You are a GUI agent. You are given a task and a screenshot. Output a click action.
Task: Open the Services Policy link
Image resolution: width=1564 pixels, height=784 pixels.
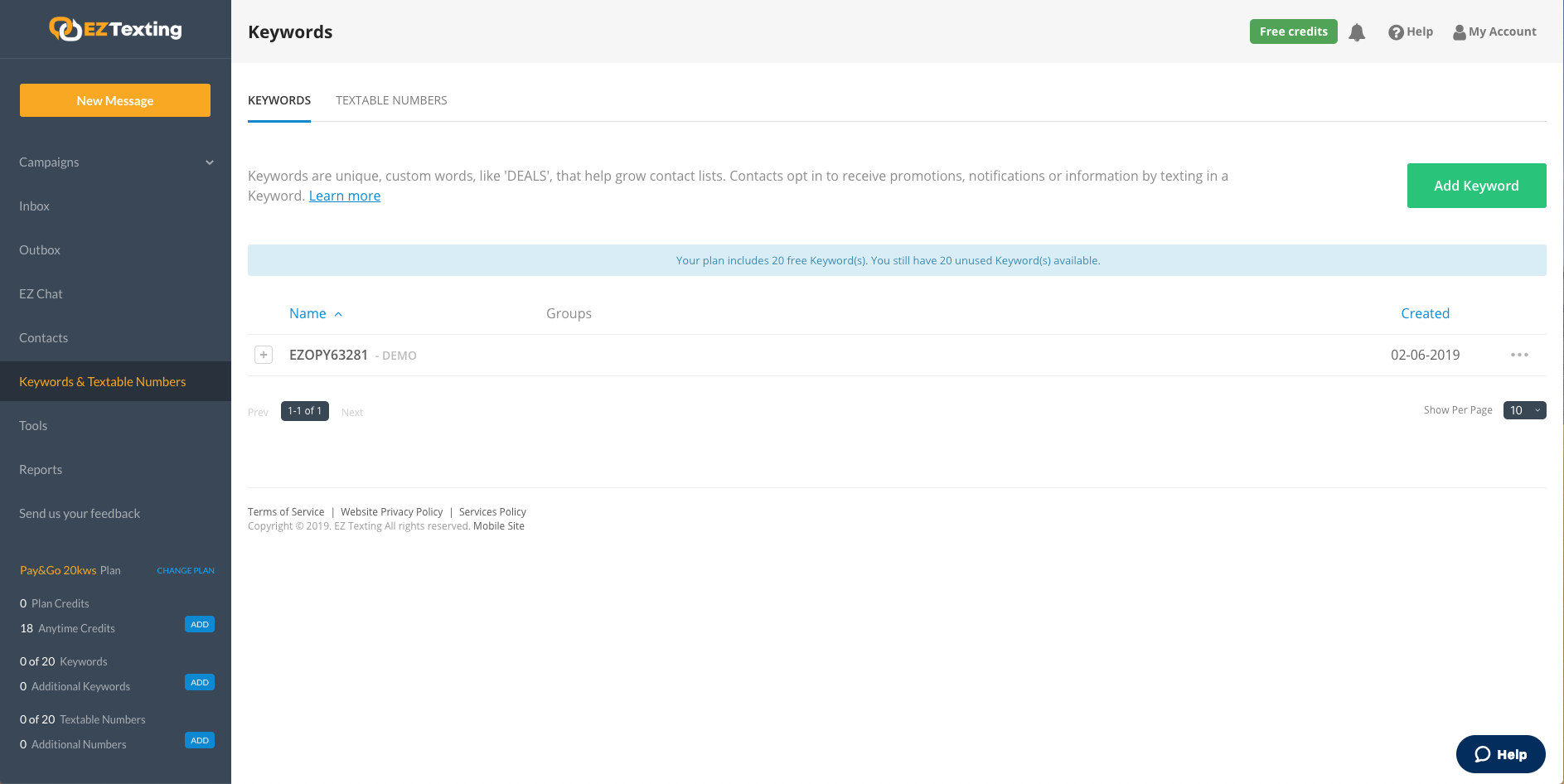coord(492,512)
